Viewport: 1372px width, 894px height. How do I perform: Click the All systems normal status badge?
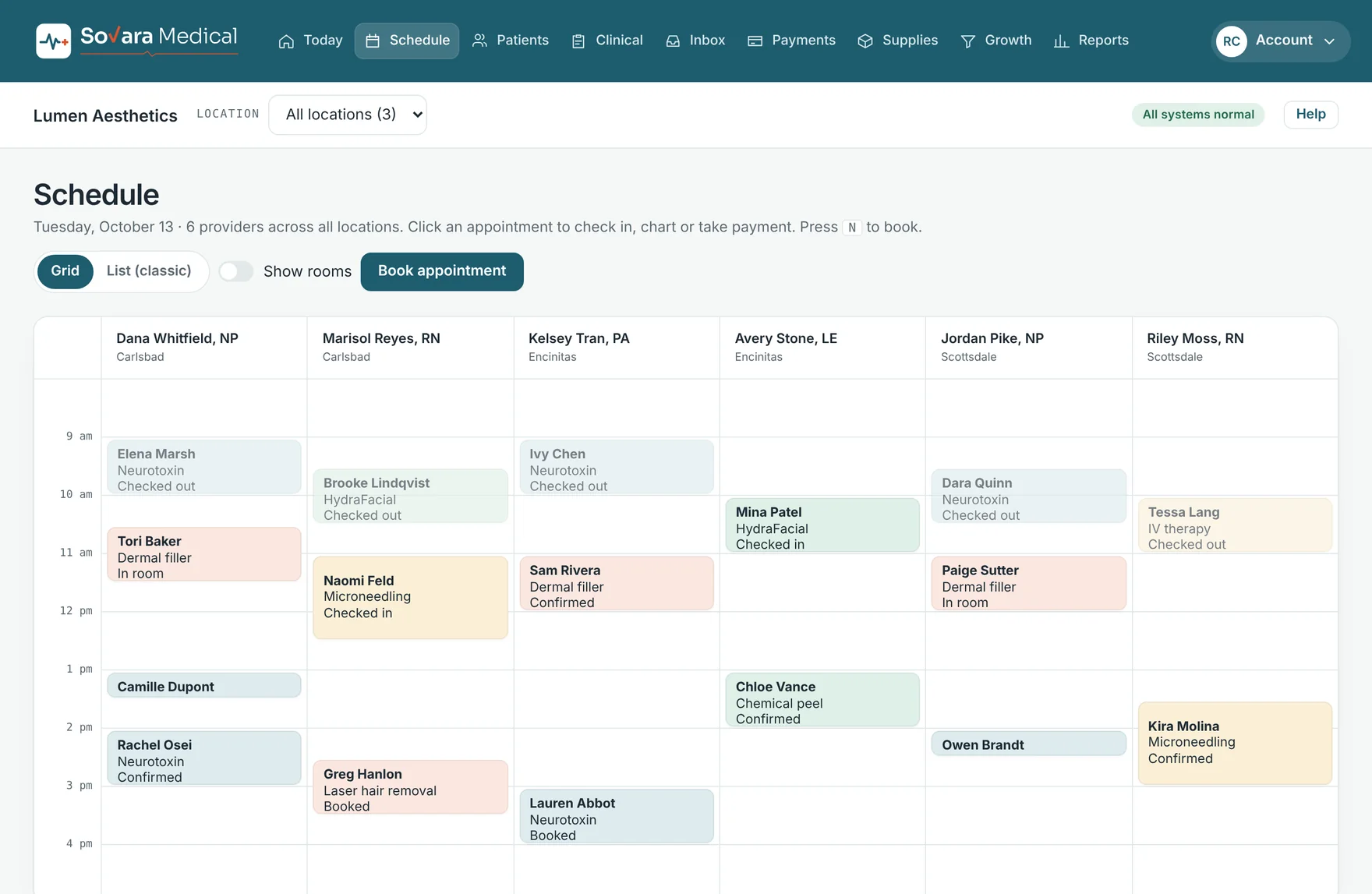click(x=1198, y=115)
